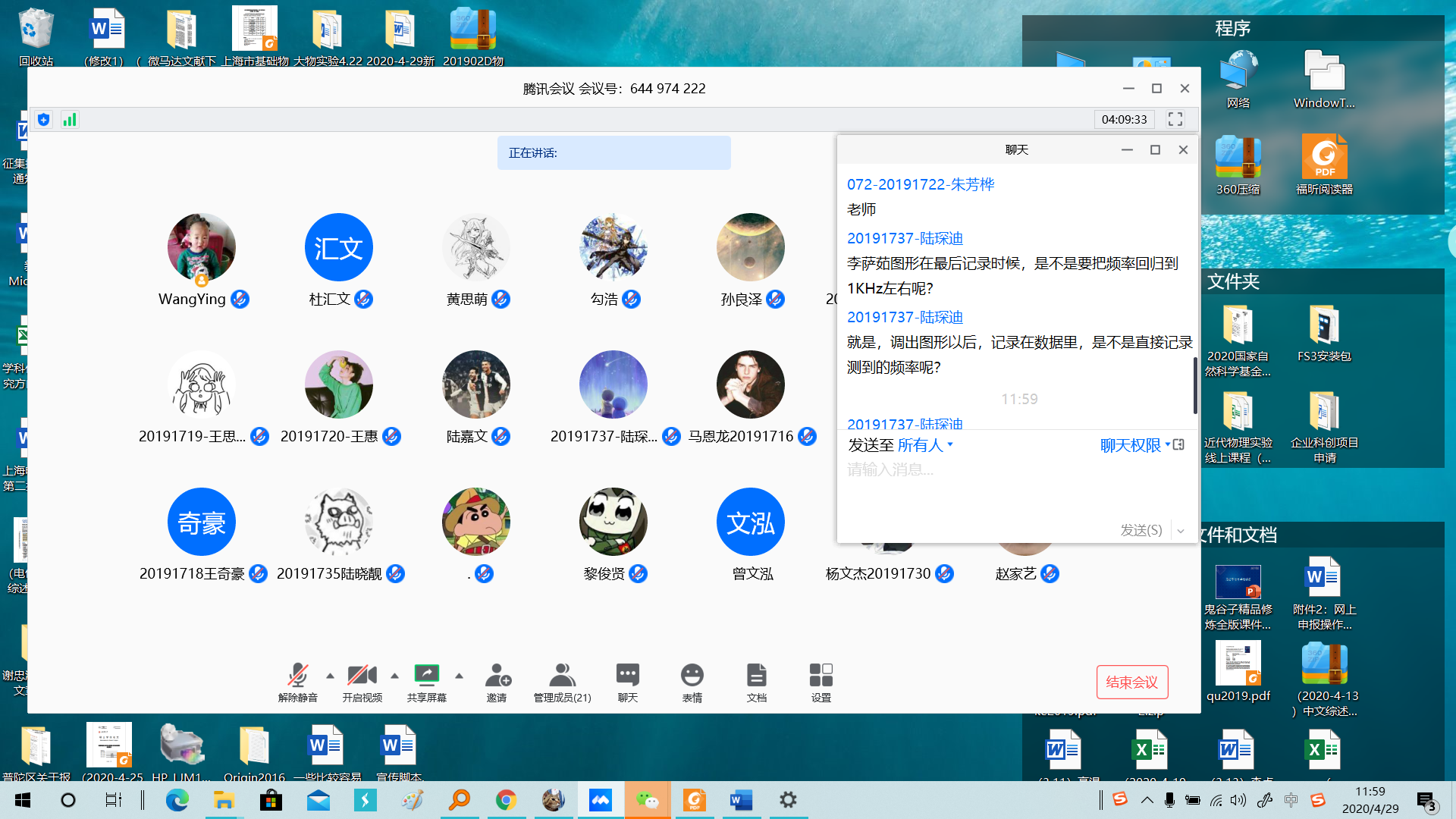Click the red 结束会议 button
The image size is (1456, 819).
(1131, 682)
